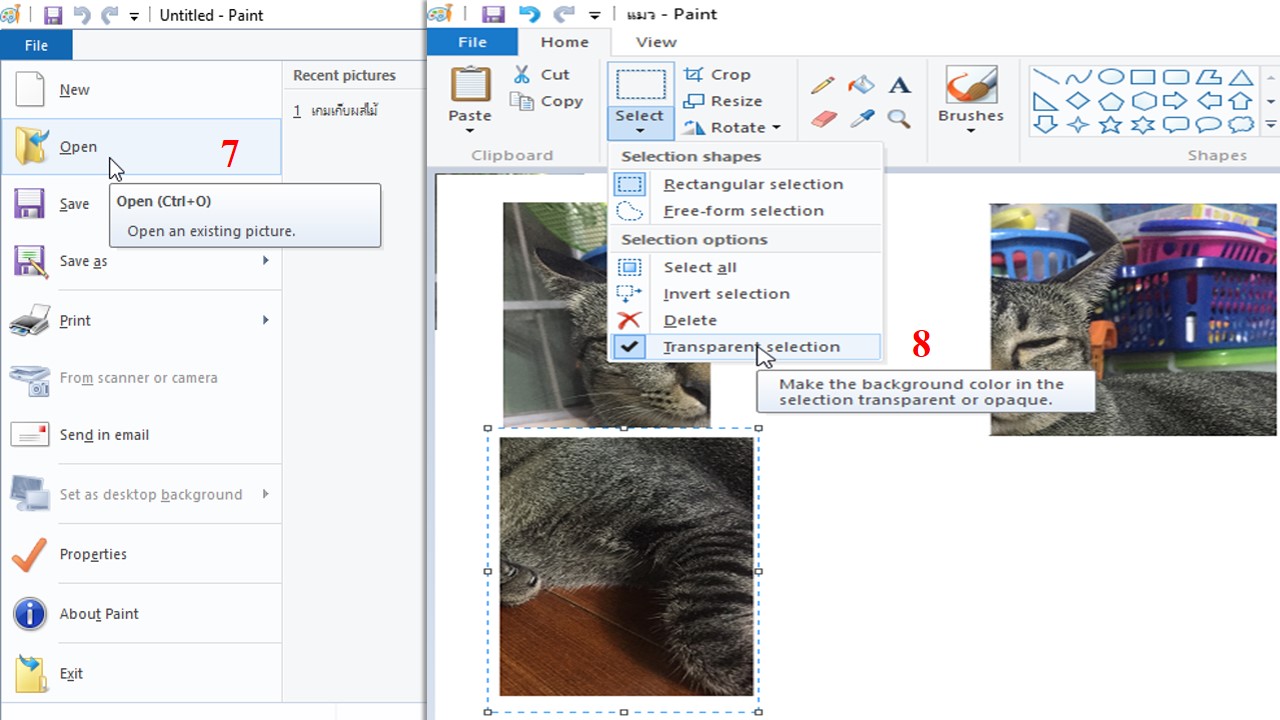
Task: Choose the Up arrow shape
Action: 1241,101
